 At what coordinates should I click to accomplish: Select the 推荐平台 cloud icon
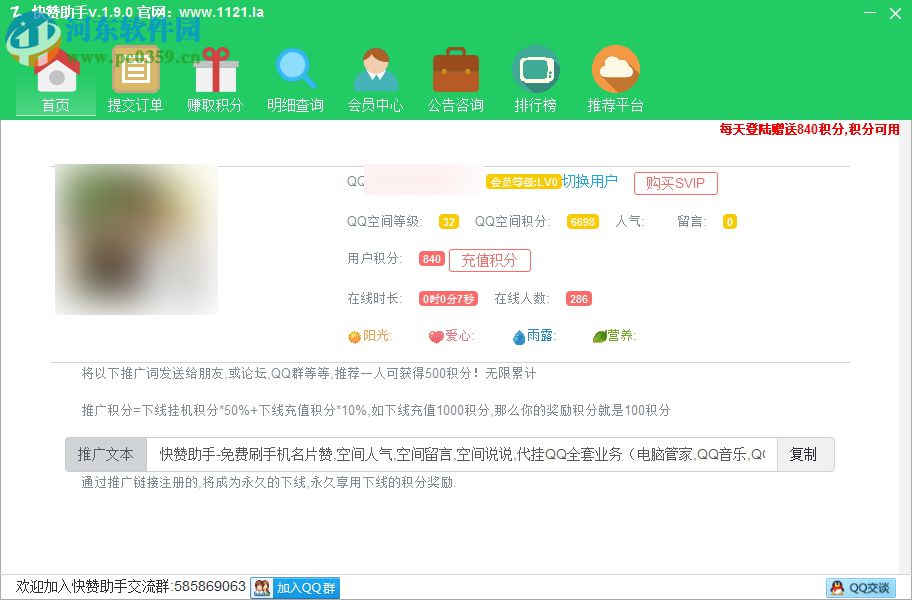tap(615, 70)
